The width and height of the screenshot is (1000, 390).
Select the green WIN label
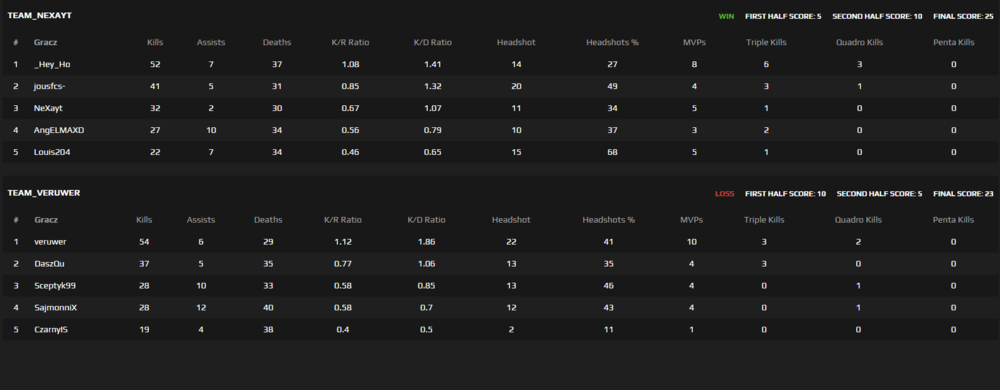pyautogui.click(x=726, y=16)
